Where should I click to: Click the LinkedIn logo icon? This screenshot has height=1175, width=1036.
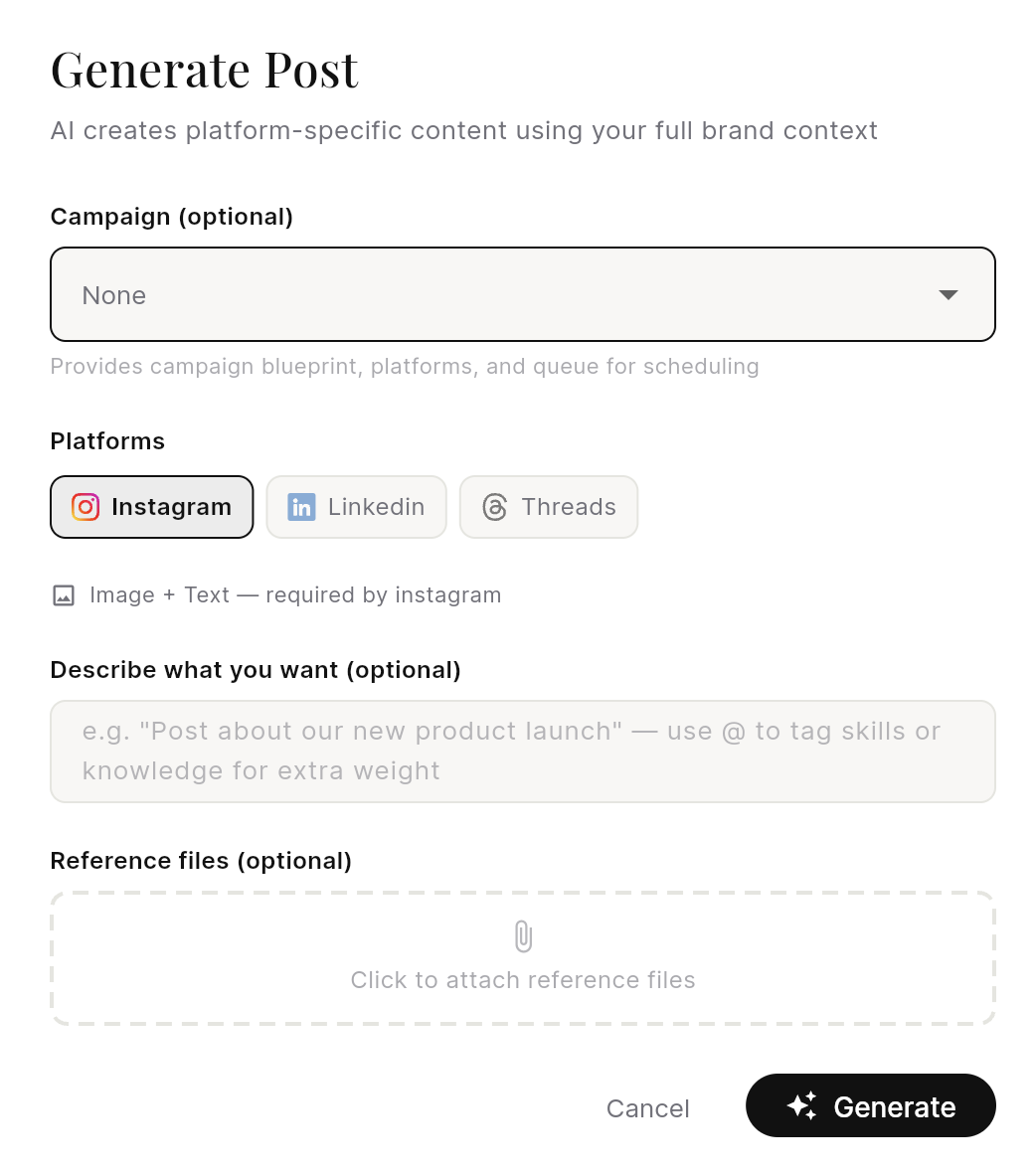coord(300,507)
